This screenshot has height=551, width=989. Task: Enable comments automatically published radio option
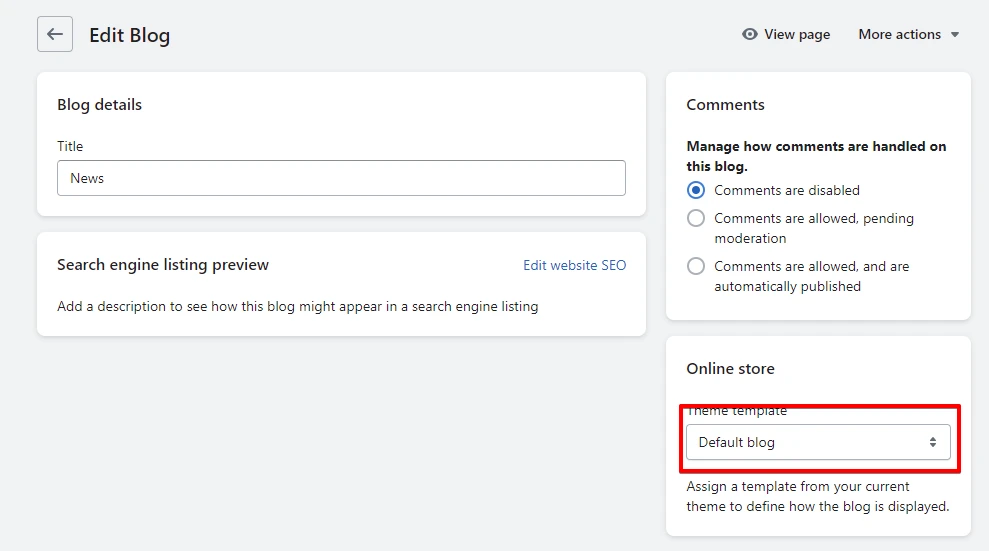point(696,266)
